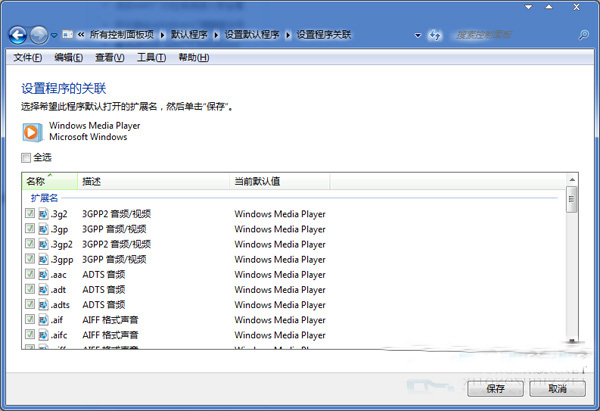This screenshot has height=411, width=600.
Task: Expand arrow after 默认程序 breadcrumb
Action: [x=216, y=35]
